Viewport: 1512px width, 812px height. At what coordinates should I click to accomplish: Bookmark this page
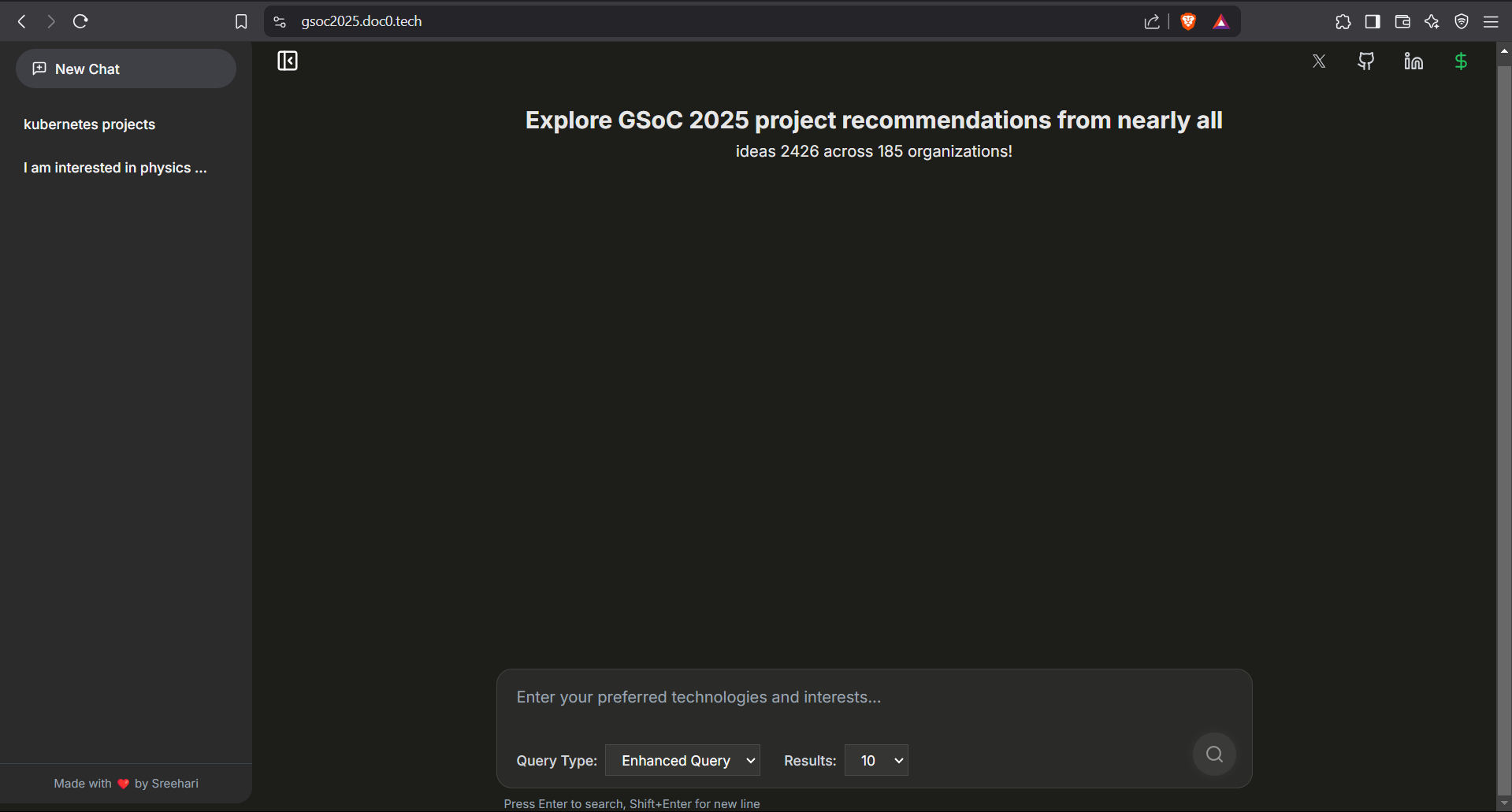[x=241, y=21]
